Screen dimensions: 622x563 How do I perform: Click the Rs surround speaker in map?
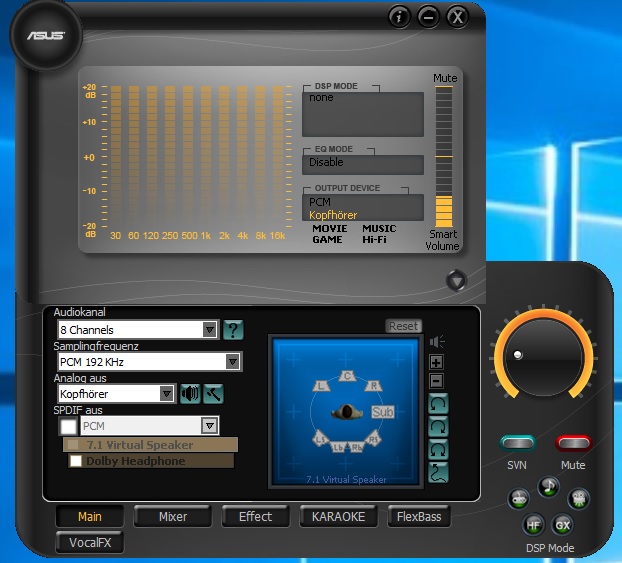(373, 439)
